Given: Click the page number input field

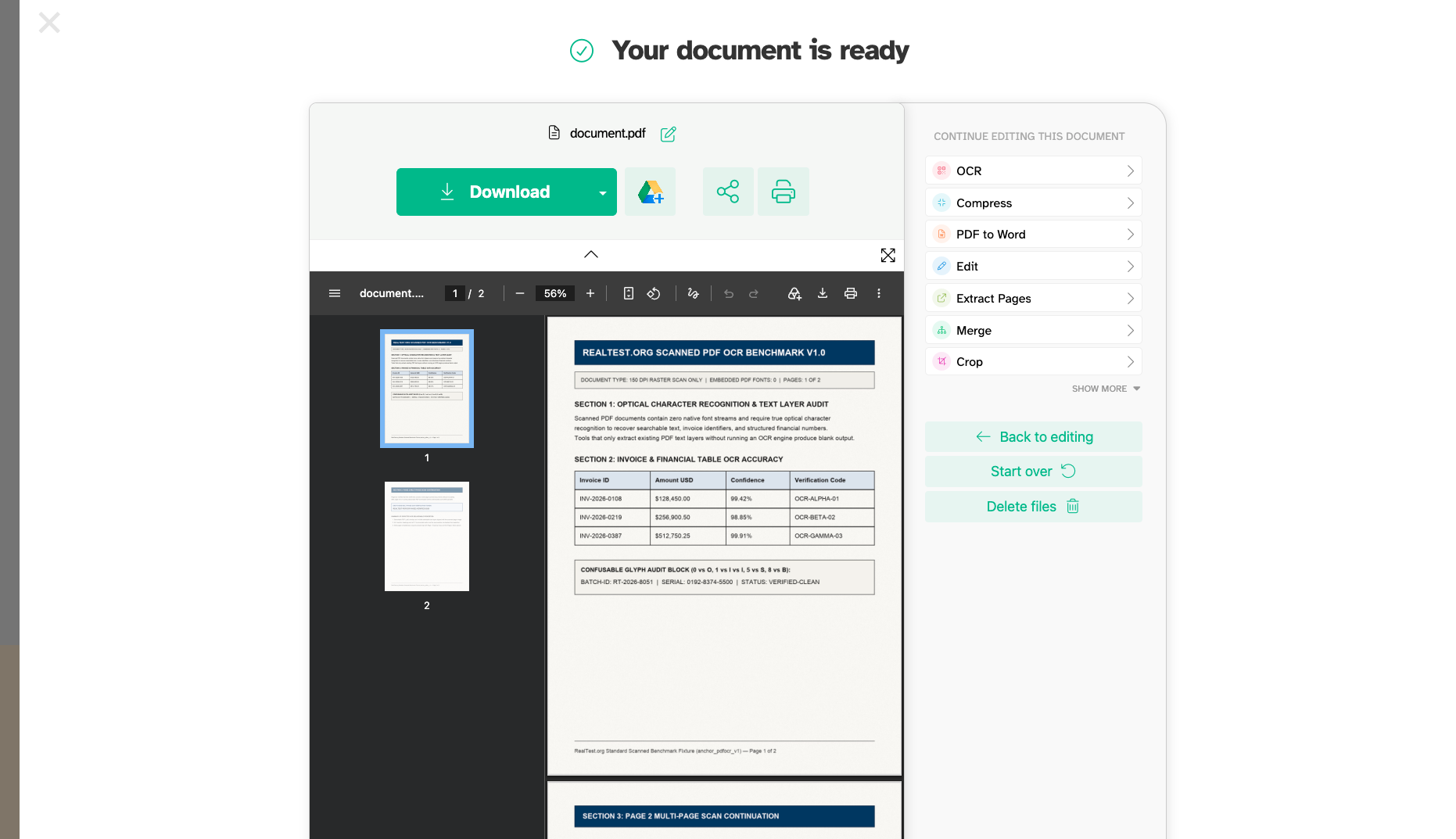Looking at the screenshot, I should (455, 293).
